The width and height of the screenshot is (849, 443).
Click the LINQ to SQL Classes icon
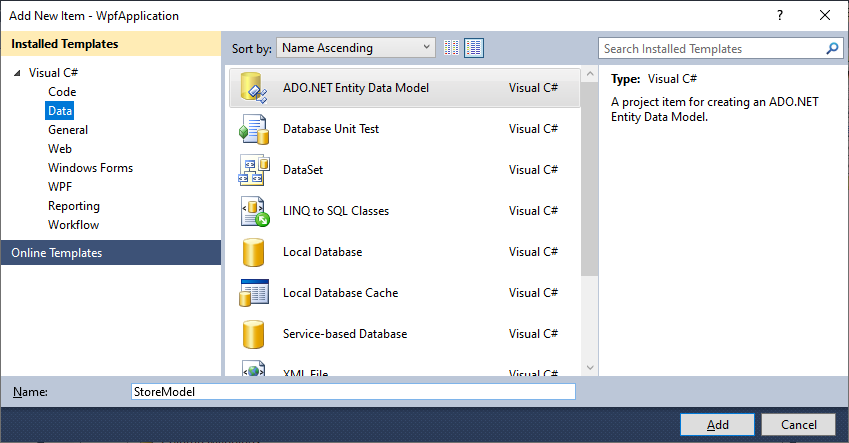[253, 211]
